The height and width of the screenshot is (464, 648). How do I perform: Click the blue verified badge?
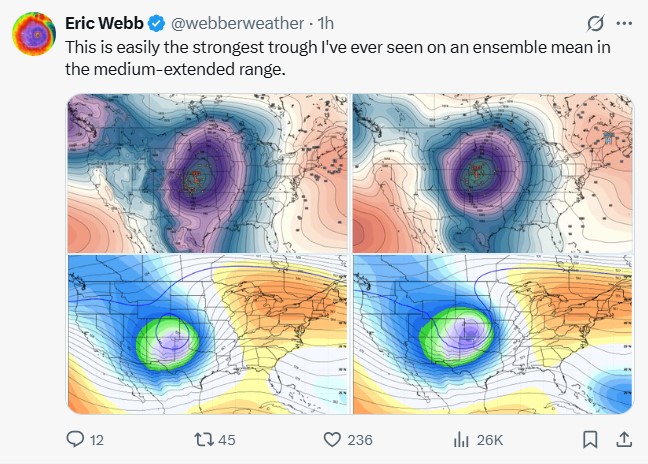click(x=157, y=24)
